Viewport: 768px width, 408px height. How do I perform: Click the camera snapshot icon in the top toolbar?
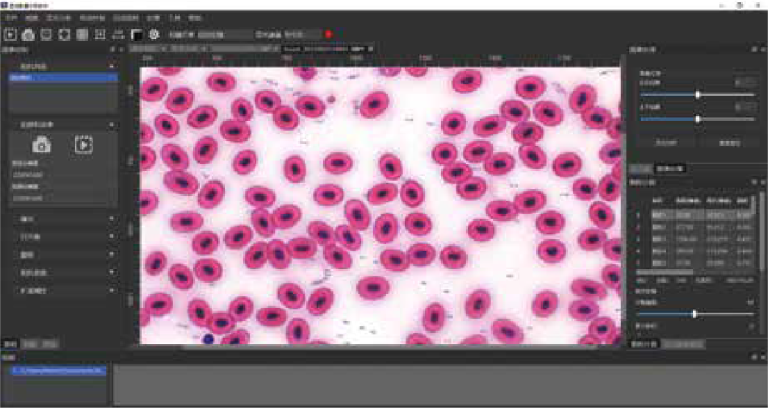pyautogui.click(x=28, y=34)
